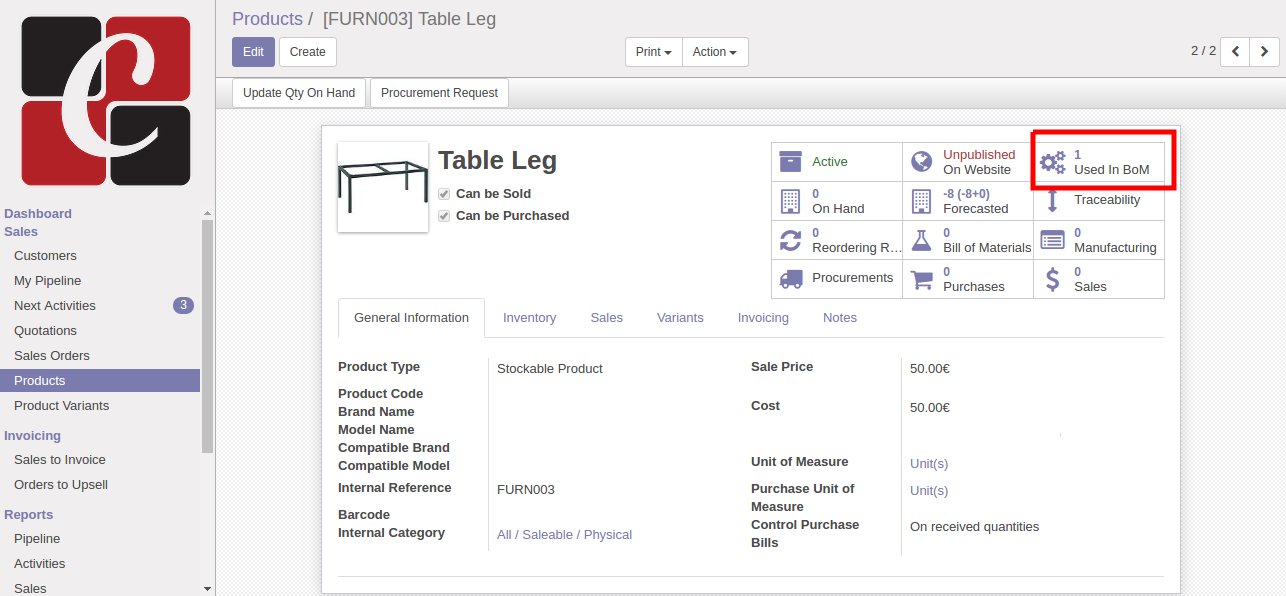The height and width of the screenshot is (596, 1286).
Task: Open Bill of Materials flask icon
Action: coord(922,240)
